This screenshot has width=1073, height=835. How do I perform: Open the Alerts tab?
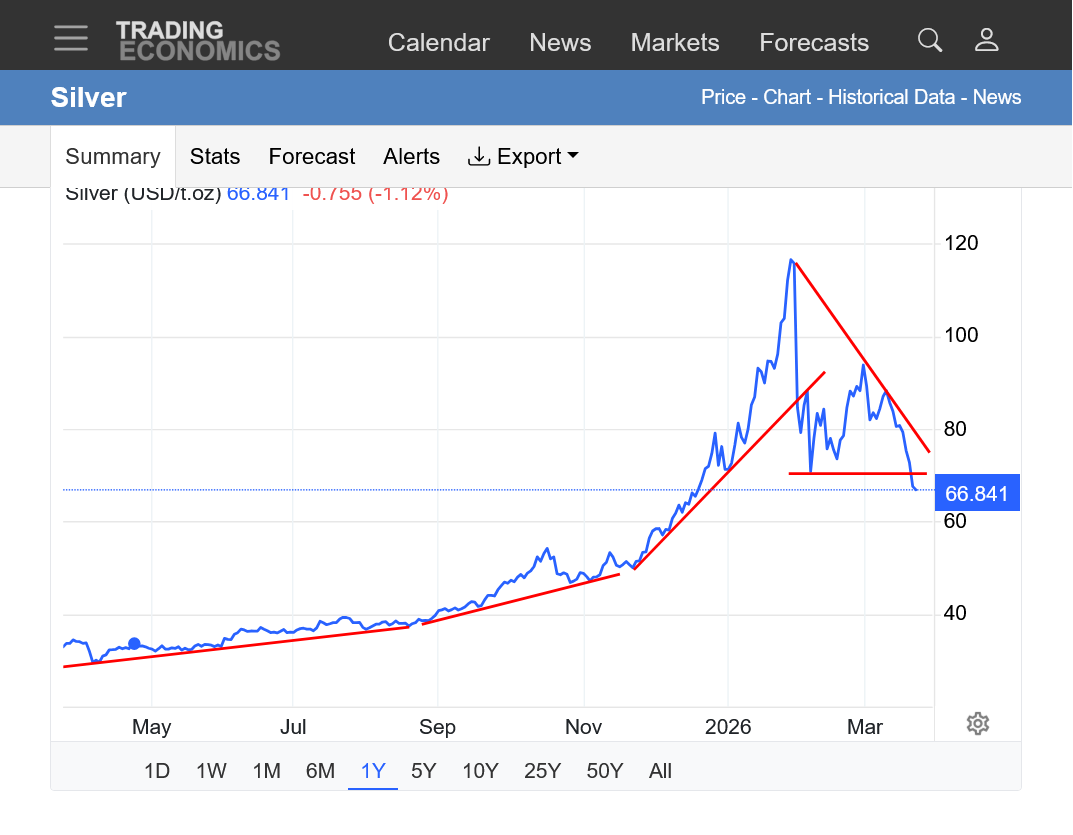[x=411, y=157]
